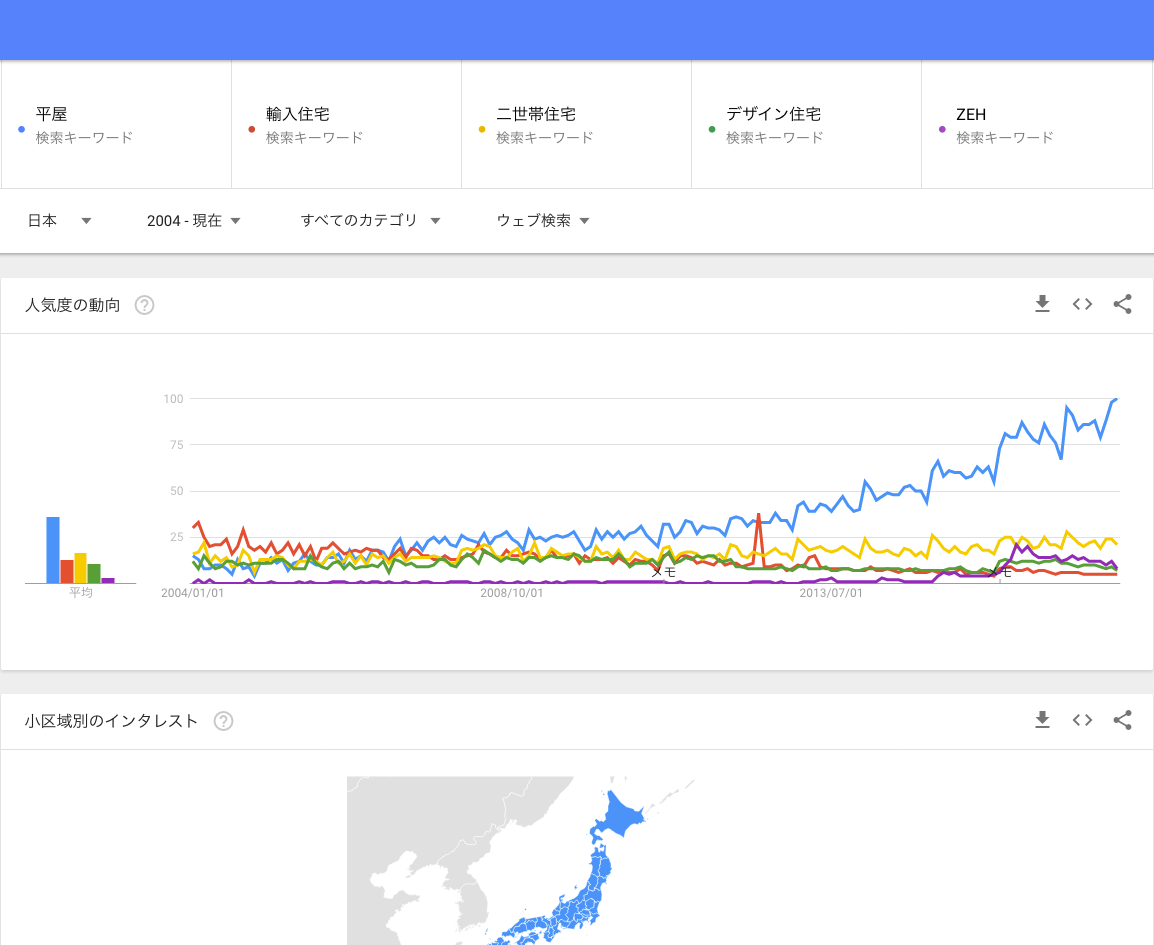This screenshot has width=1154, height=945.
Task: Open help for 人気度の動向
Action: click(x=144, y=306)
